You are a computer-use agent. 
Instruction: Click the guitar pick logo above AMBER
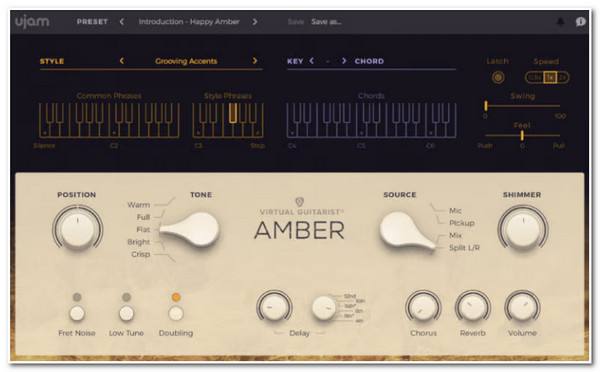300,201
